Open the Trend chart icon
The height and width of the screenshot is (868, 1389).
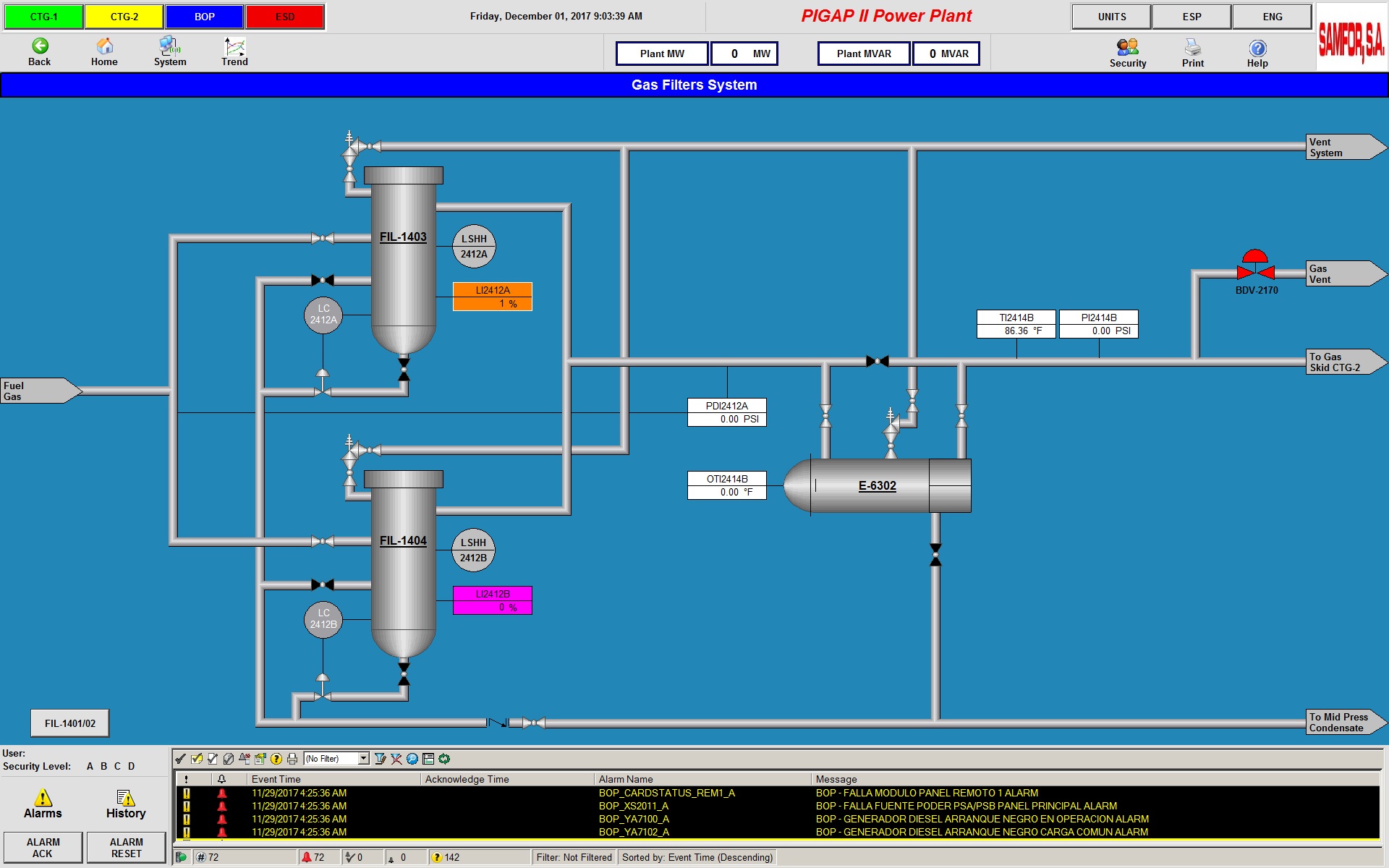pos(234,46)
